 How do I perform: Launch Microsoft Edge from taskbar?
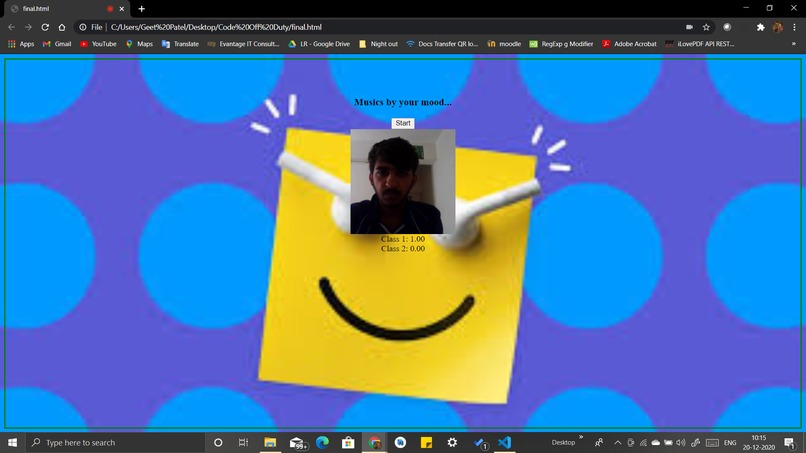[322, 443]
